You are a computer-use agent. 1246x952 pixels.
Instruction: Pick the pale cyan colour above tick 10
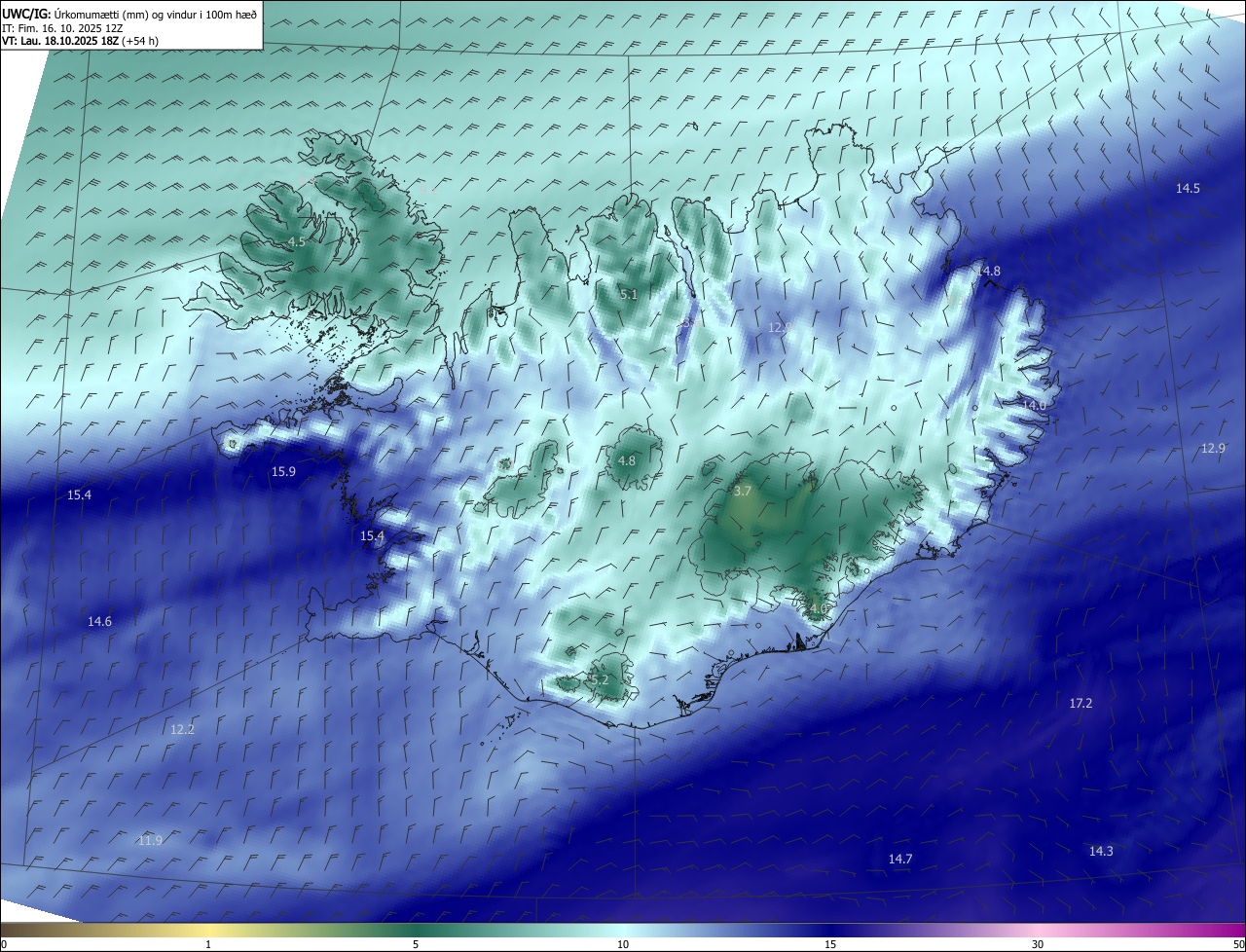click(x=623, y=930)
